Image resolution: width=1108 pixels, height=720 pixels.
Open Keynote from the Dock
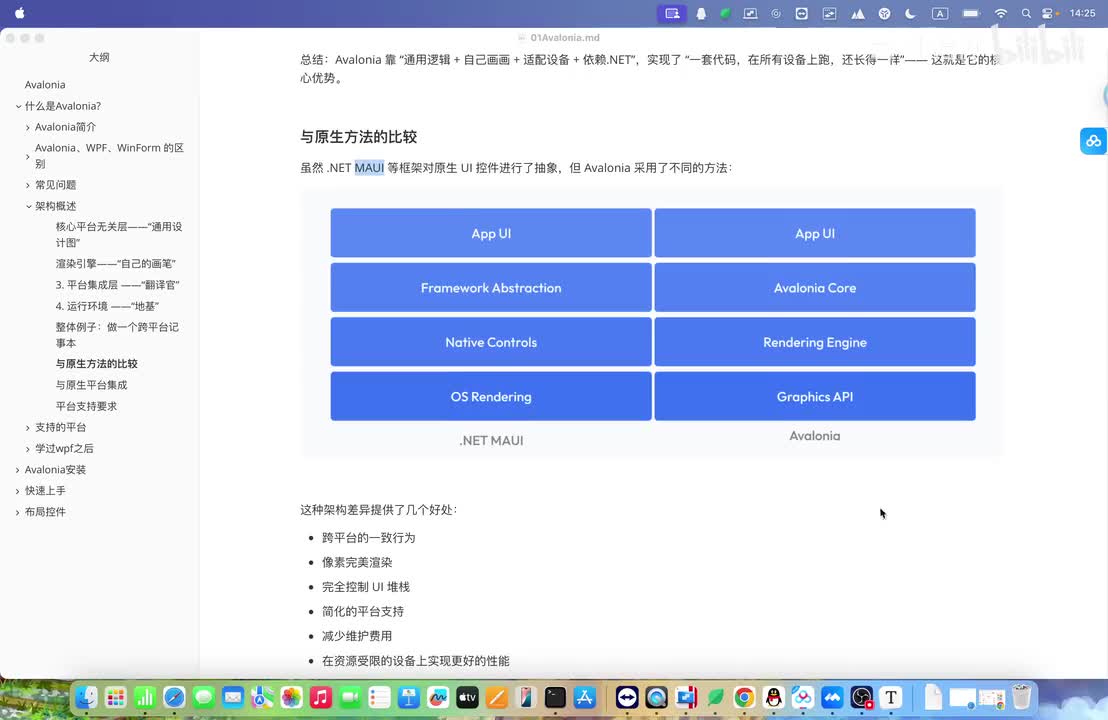(x=408, y=698)
